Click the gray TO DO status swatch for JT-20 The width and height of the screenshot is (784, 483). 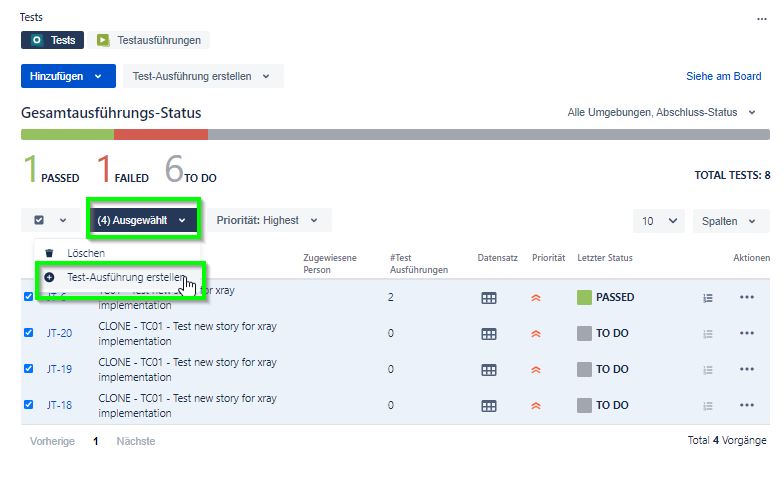coord(584,334)
